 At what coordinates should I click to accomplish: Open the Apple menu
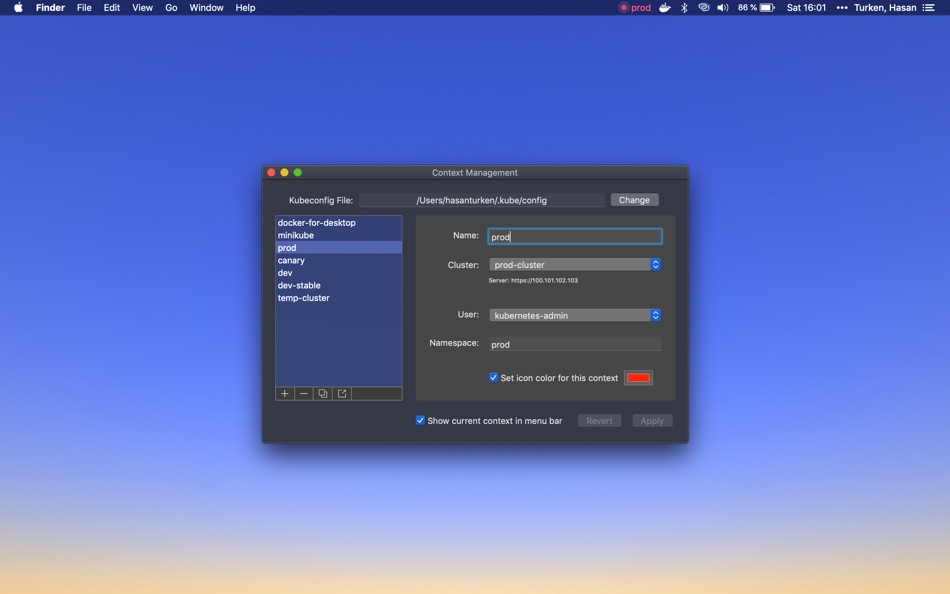pos(18,8)
